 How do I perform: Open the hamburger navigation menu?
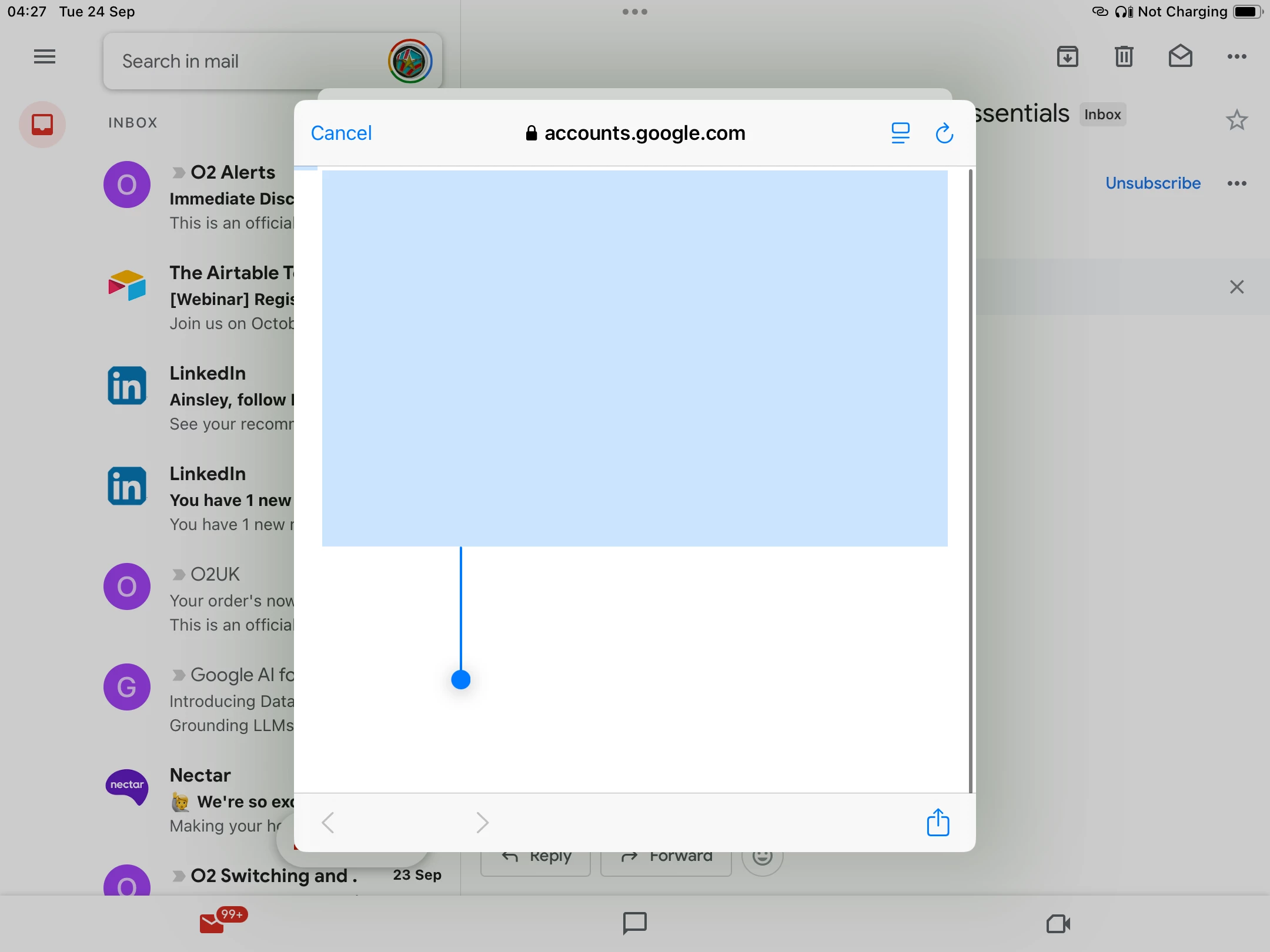(44, 57)
